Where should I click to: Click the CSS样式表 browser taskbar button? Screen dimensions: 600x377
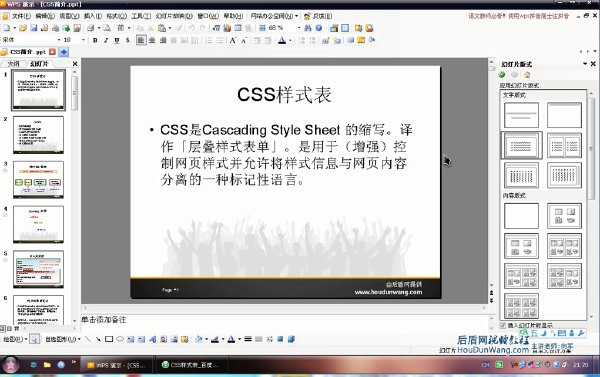[191, 365]
